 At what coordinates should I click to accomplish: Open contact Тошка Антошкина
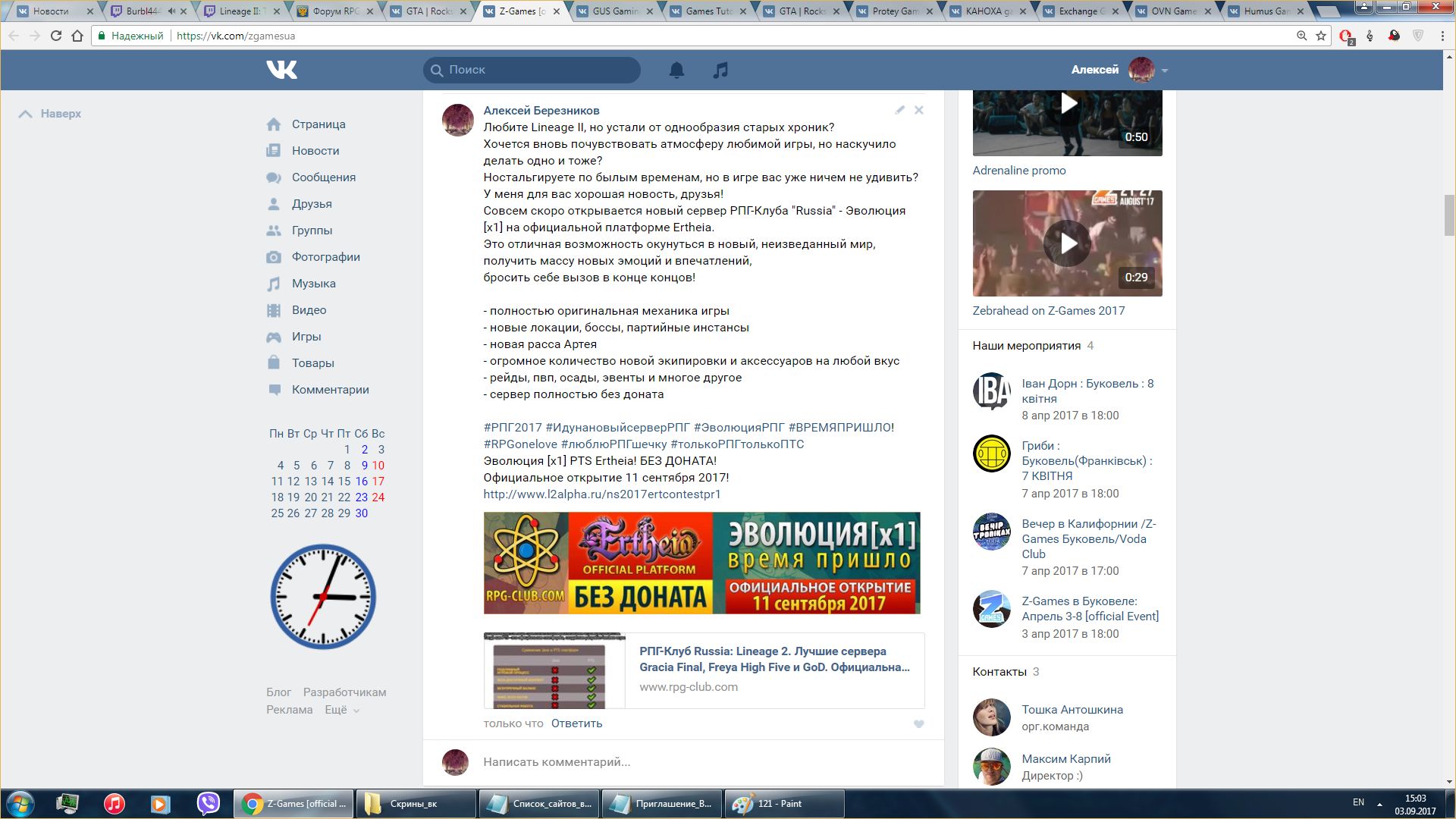click(x=1072, y=710)
